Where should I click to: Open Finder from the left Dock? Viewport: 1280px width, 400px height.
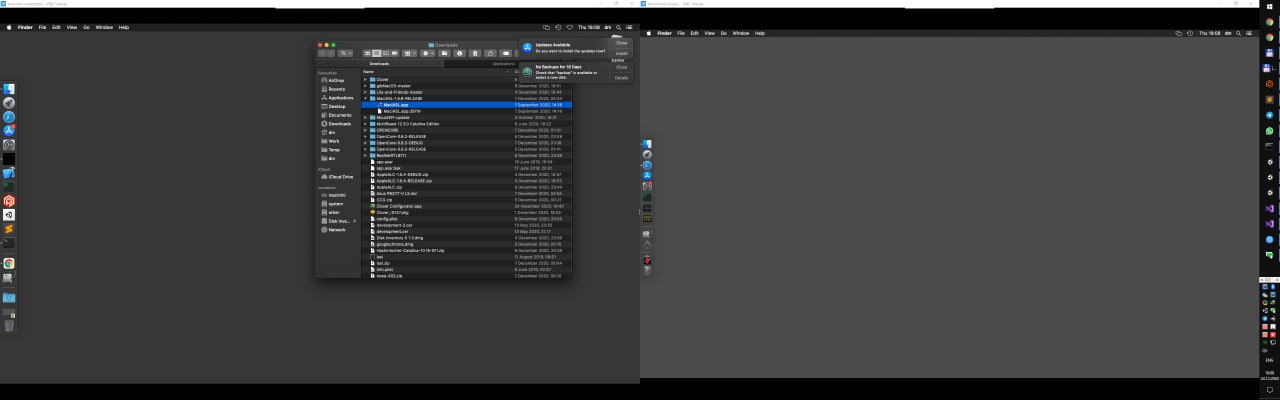click(8, 91)
